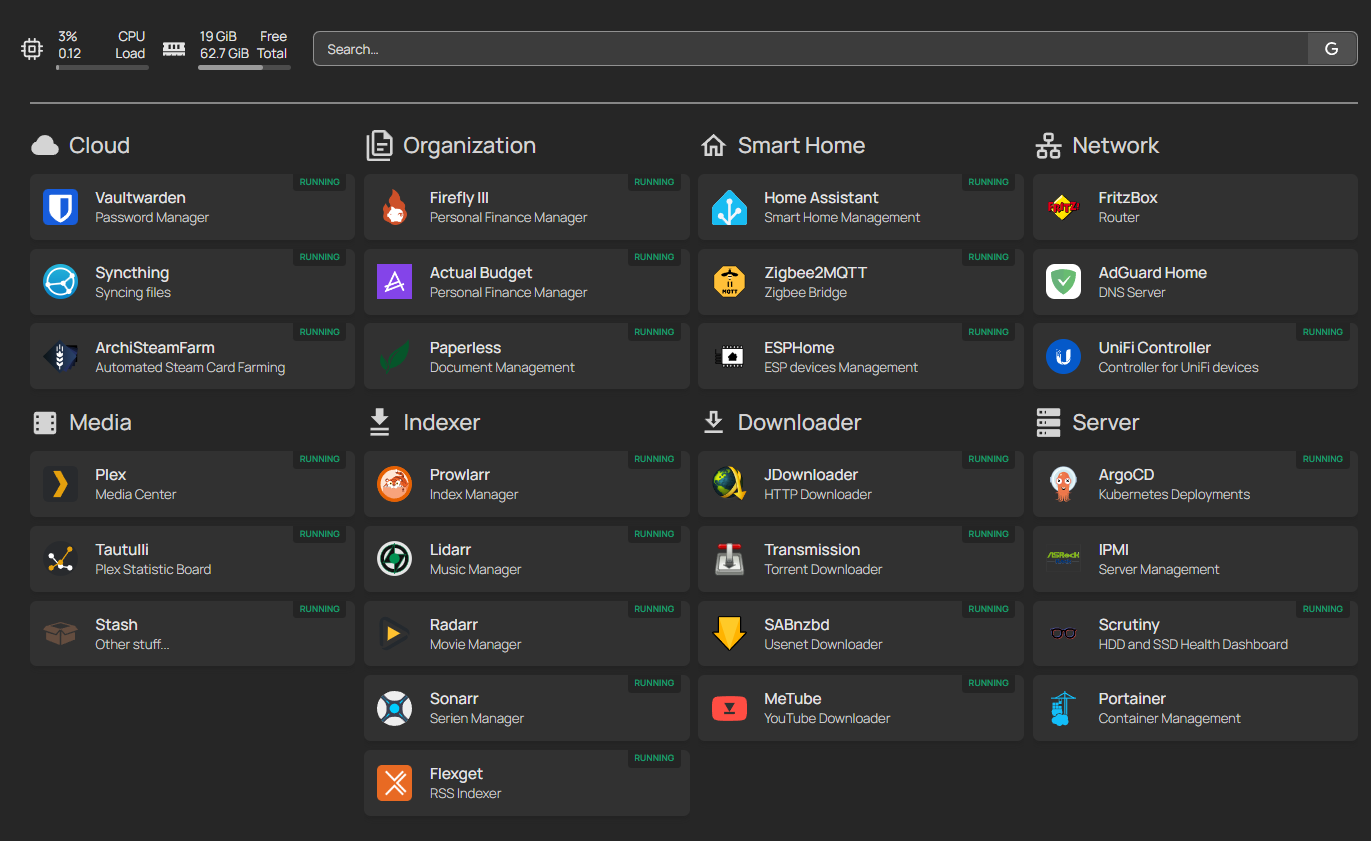The width and height of the screenshot is (1371, 841).
Task: Open the Flexget orange icon
Action: pyautogui.click(x=395, y=783)
